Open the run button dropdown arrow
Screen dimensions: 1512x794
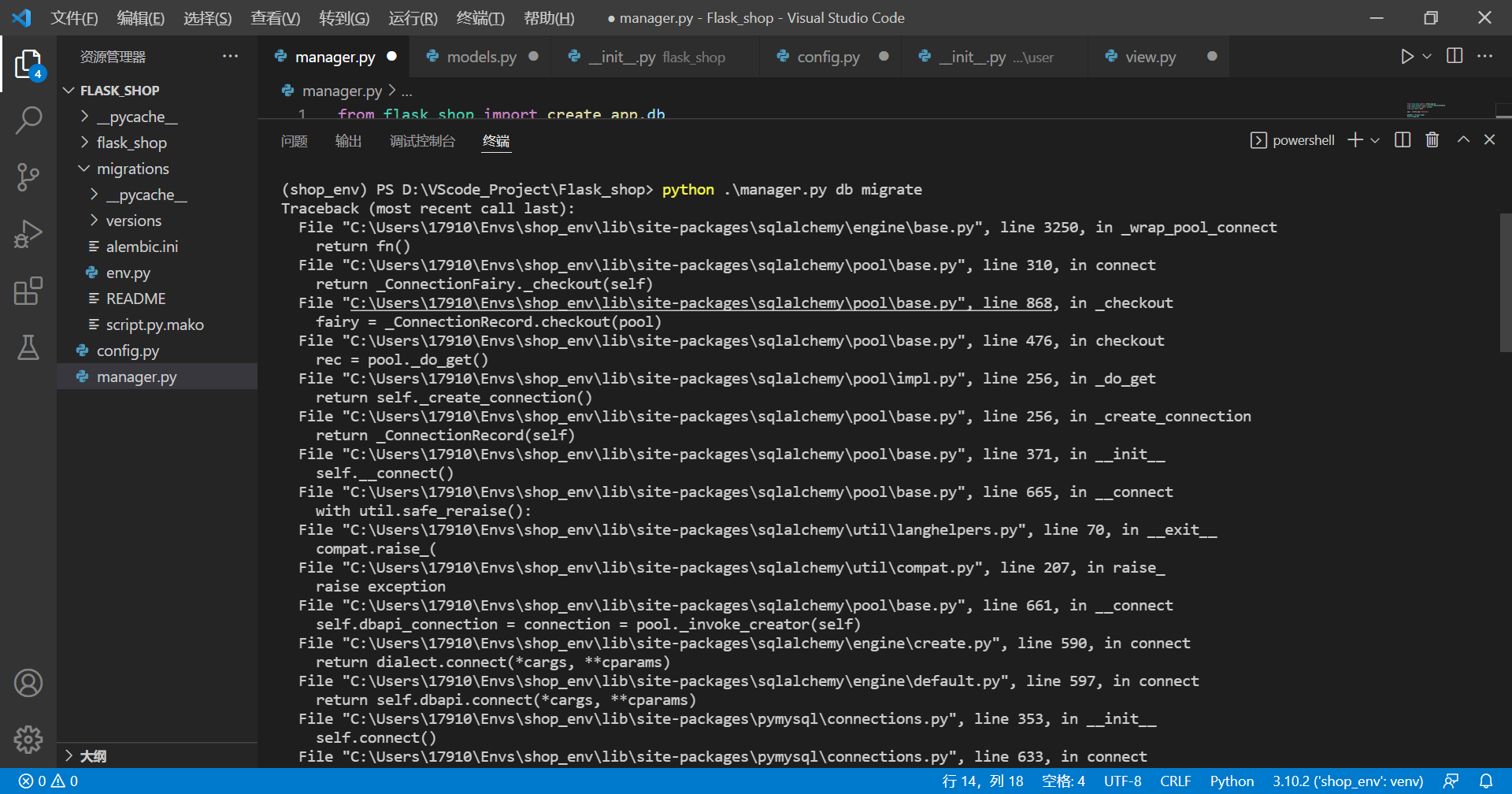pyautogui.click(x=1427, y=57)
